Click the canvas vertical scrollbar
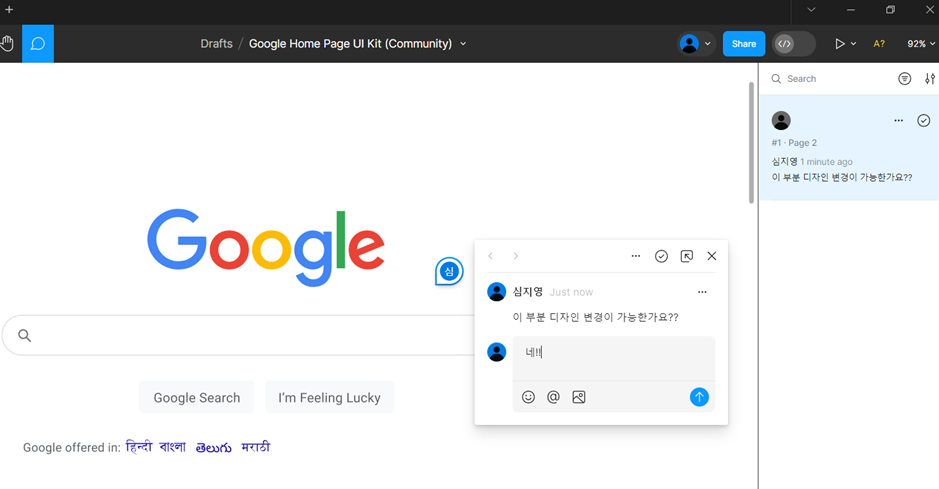This screenshot has height=489, width=939. (752, 142)
